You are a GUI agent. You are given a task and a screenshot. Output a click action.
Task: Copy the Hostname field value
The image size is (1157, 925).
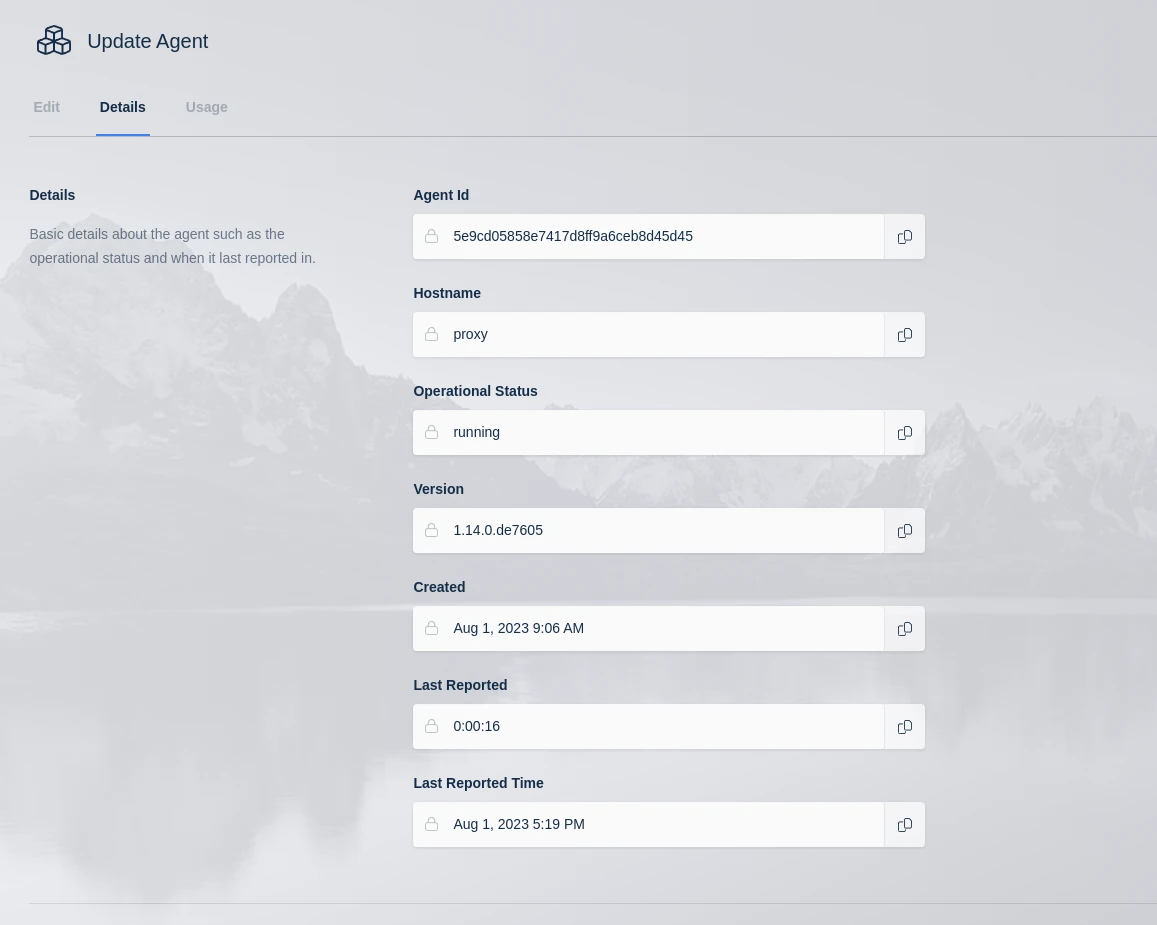(x=904, y=334)
